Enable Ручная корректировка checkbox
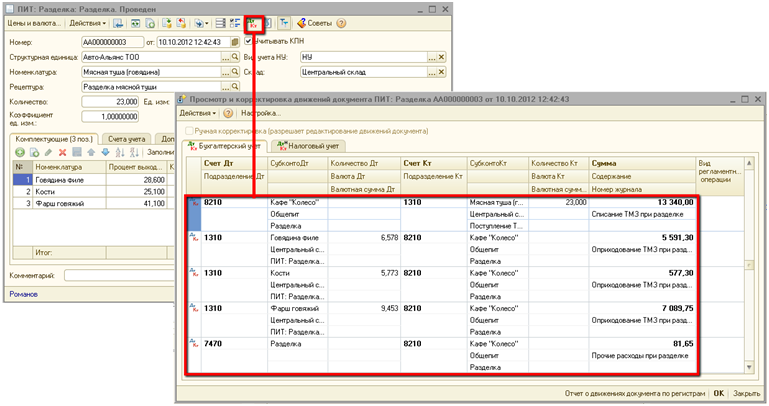Screen dimensions: 769x406 pos(187,131)
